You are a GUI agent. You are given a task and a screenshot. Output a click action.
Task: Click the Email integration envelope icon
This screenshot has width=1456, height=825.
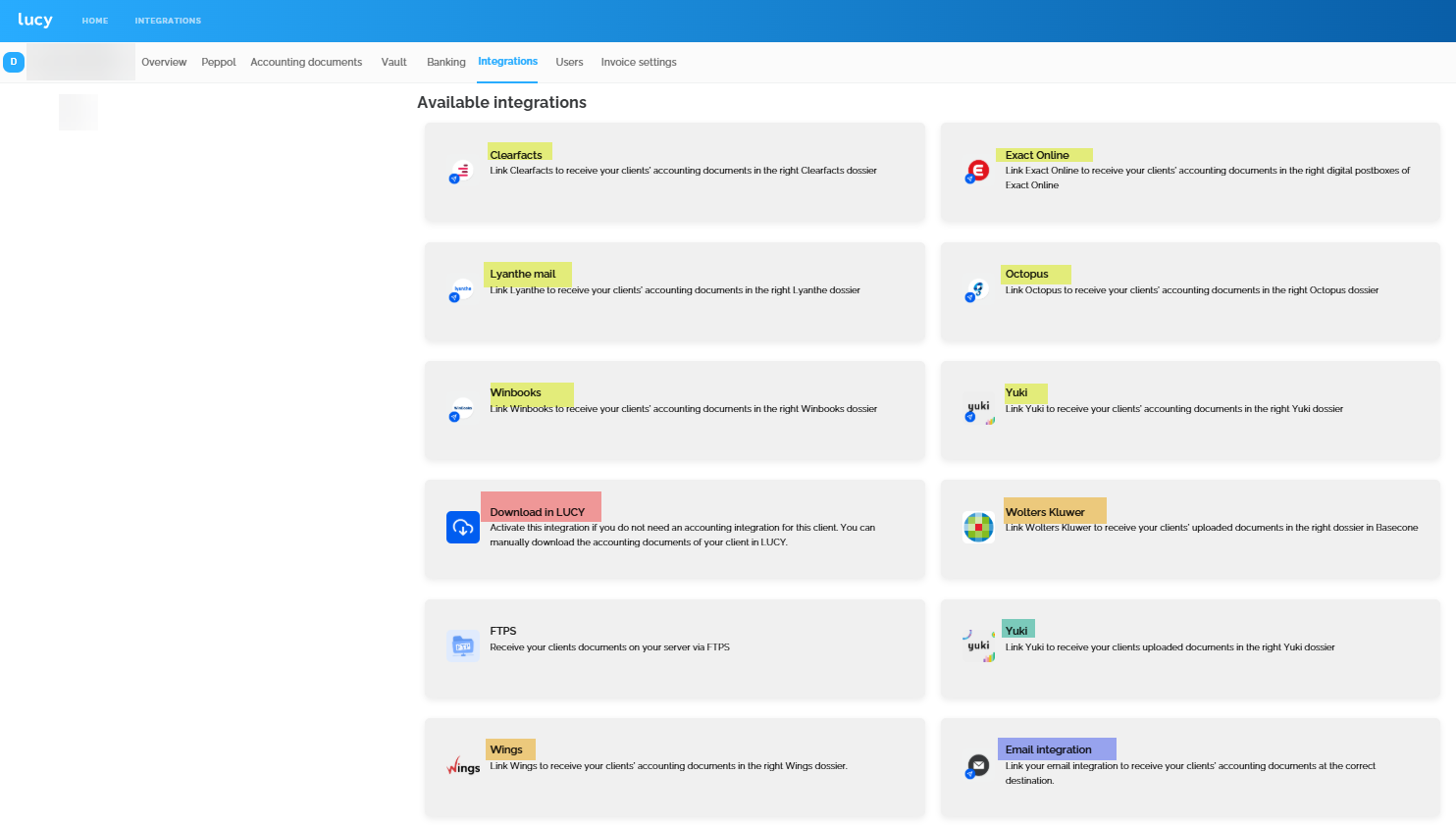click(x=977, y=766)
